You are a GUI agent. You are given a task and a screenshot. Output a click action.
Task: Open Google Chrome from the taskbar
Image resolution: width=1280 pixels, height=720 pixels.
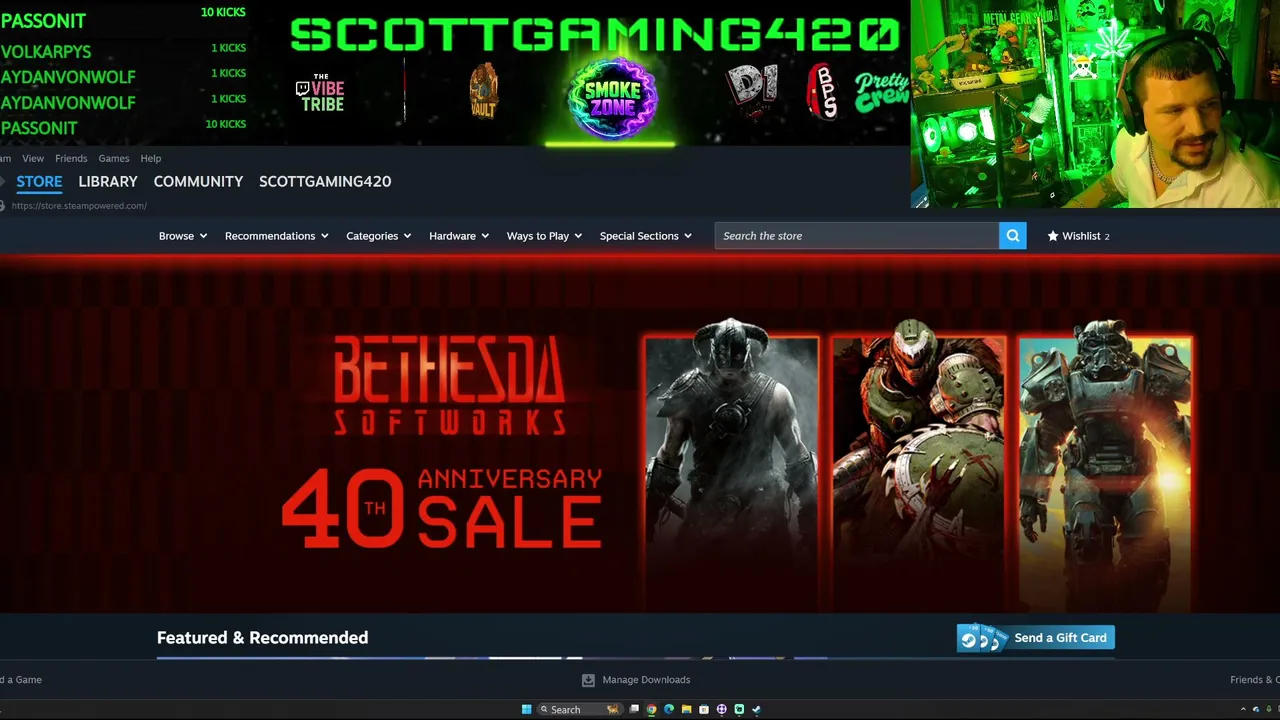click(651, 710)
